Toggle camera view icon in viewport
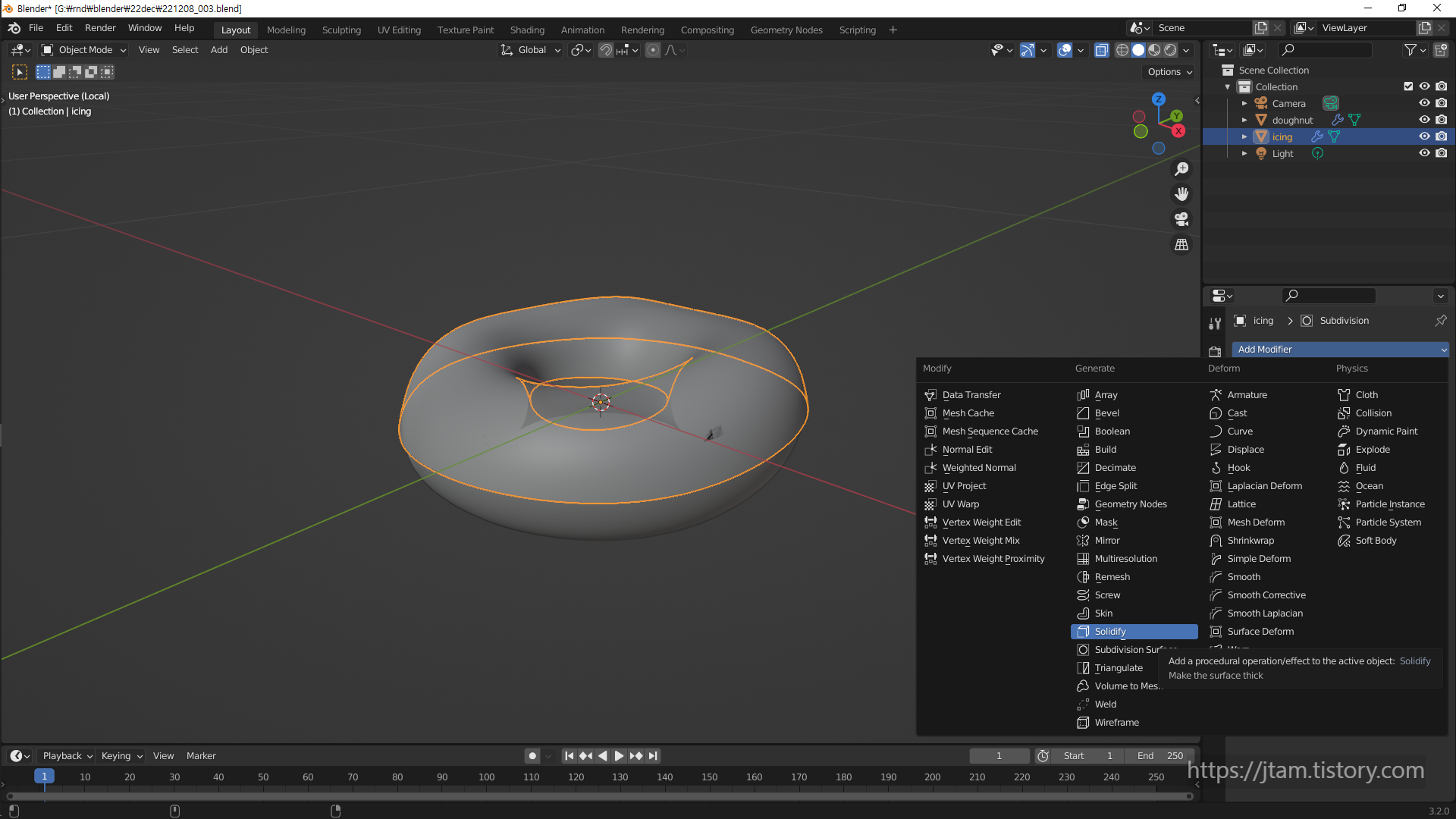The height and width of the screenshot is (819, 1456). click(x=1181, y=219)
